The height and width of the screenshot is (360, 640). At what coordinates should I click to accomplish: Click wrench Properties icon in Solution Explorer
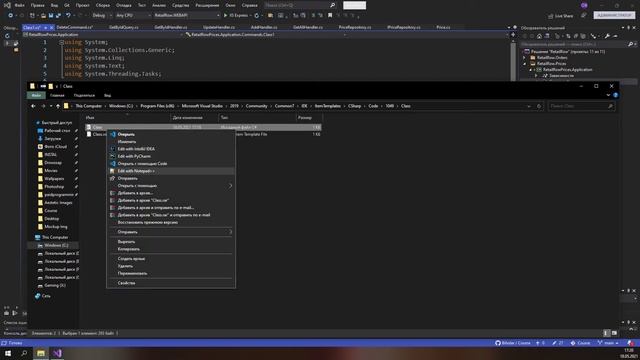[x=607, y=36]
